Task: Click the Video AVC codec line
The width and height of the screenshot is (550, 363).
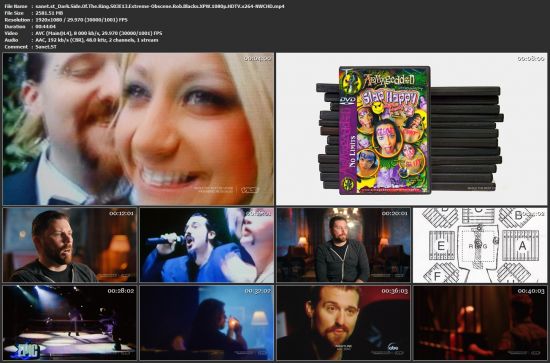Action: (x=83, y=33)
